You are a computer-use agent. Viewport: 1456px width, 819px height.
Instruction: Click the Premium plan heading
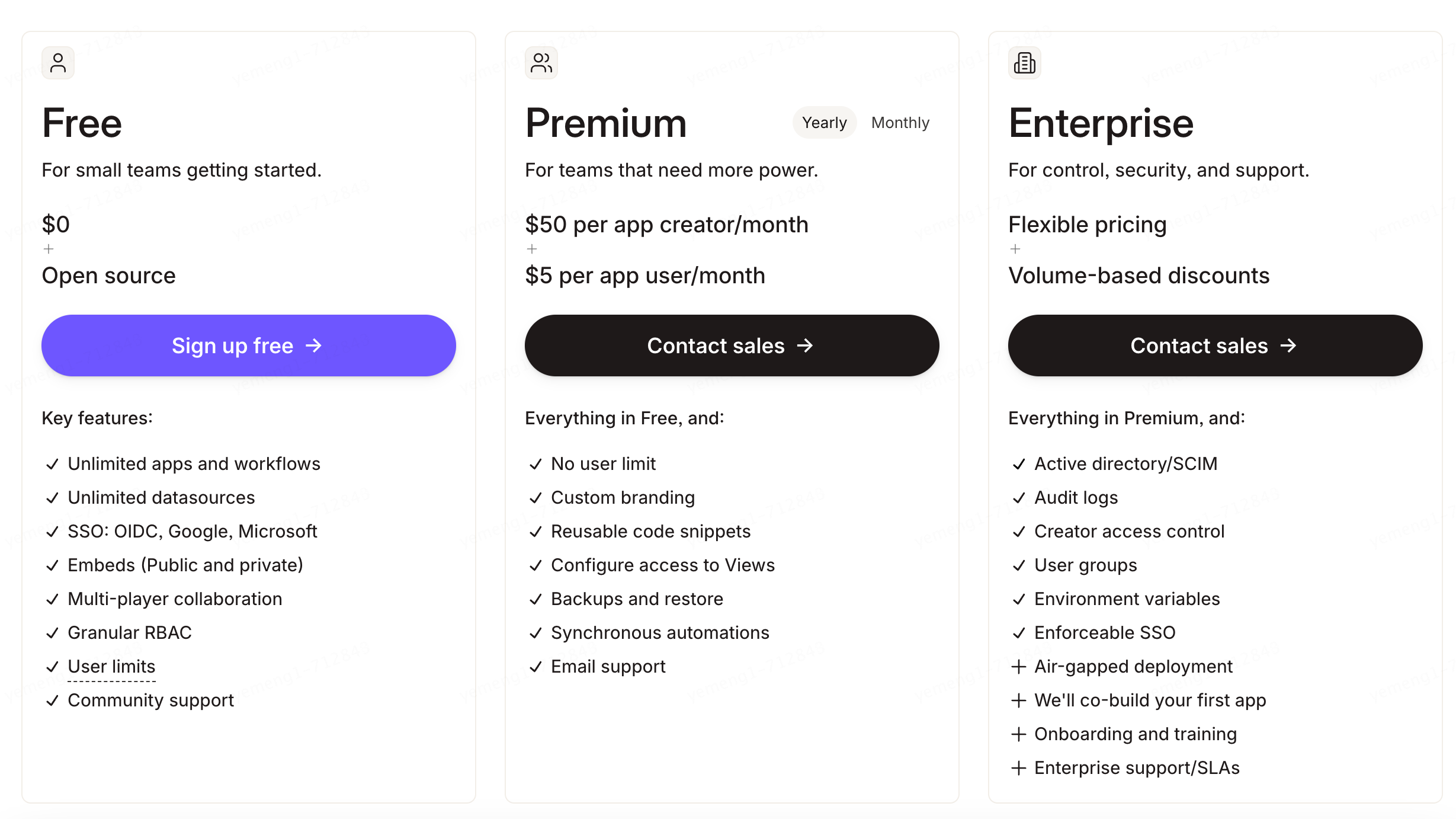click(x=605, y=123)
